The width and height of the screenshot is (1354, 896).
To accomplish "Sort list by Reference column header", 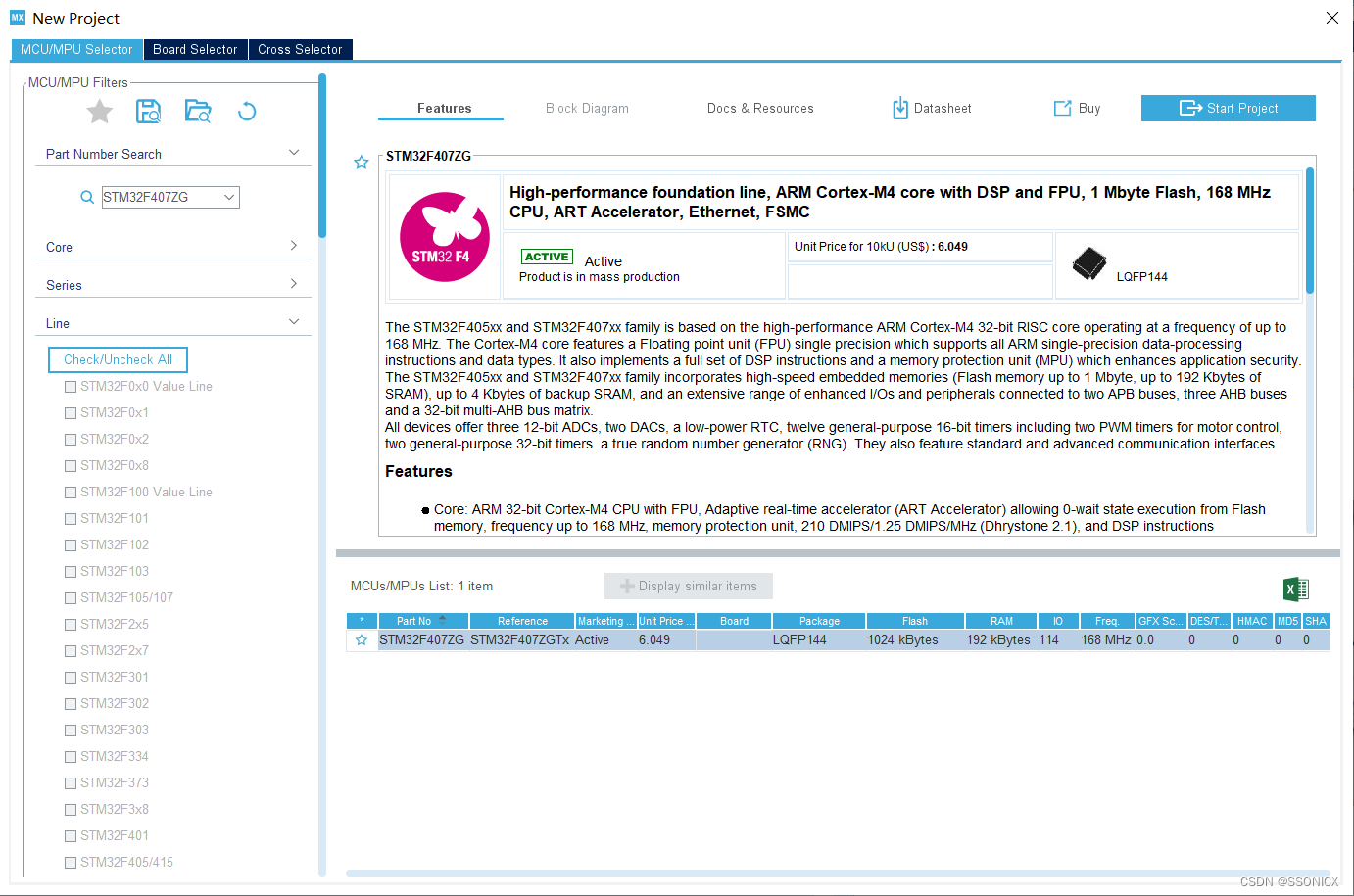I will pyautogui.click(x=522, y=621).
